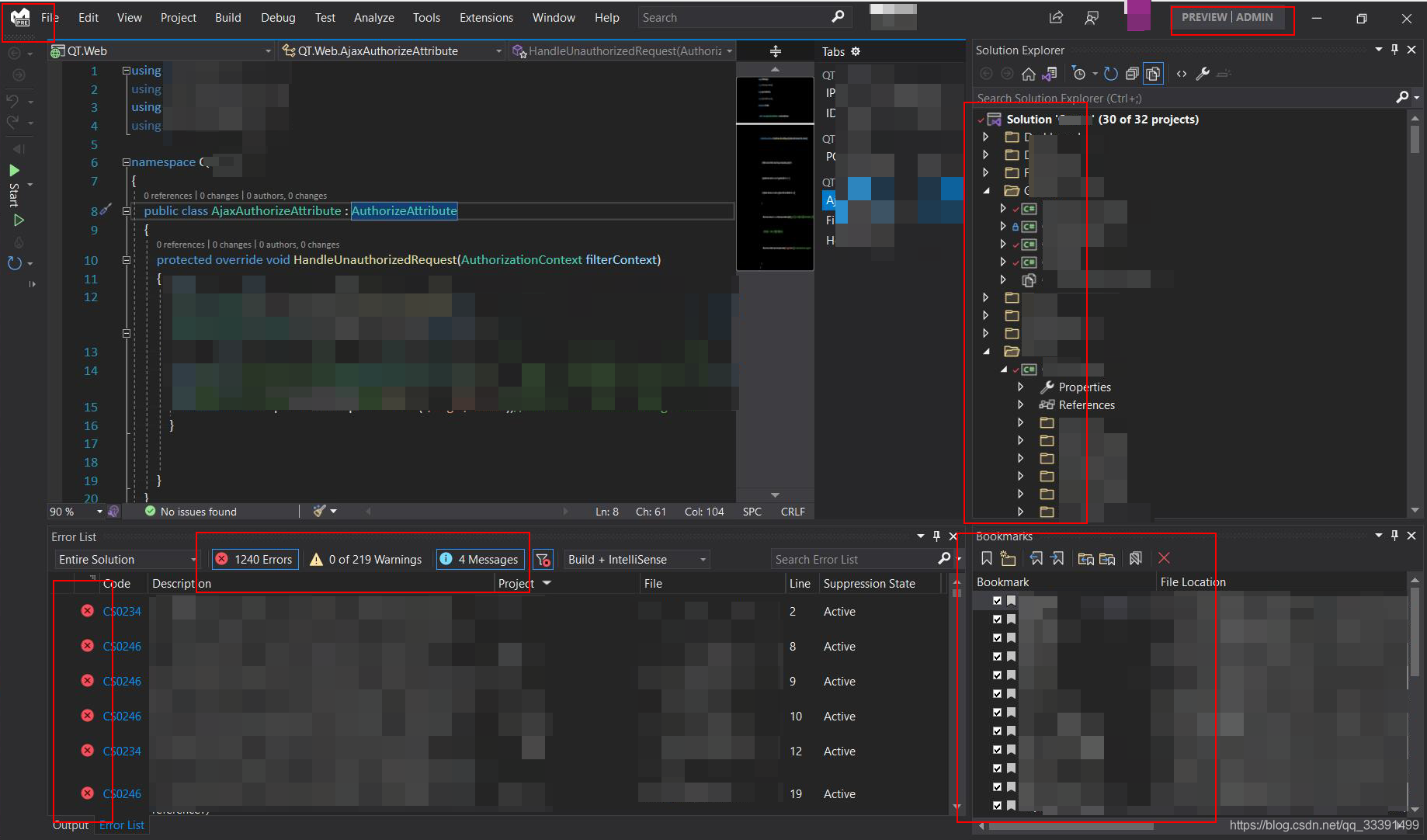Expand the References node
The image size is (1427, 840).
(x=1021, y=404)
